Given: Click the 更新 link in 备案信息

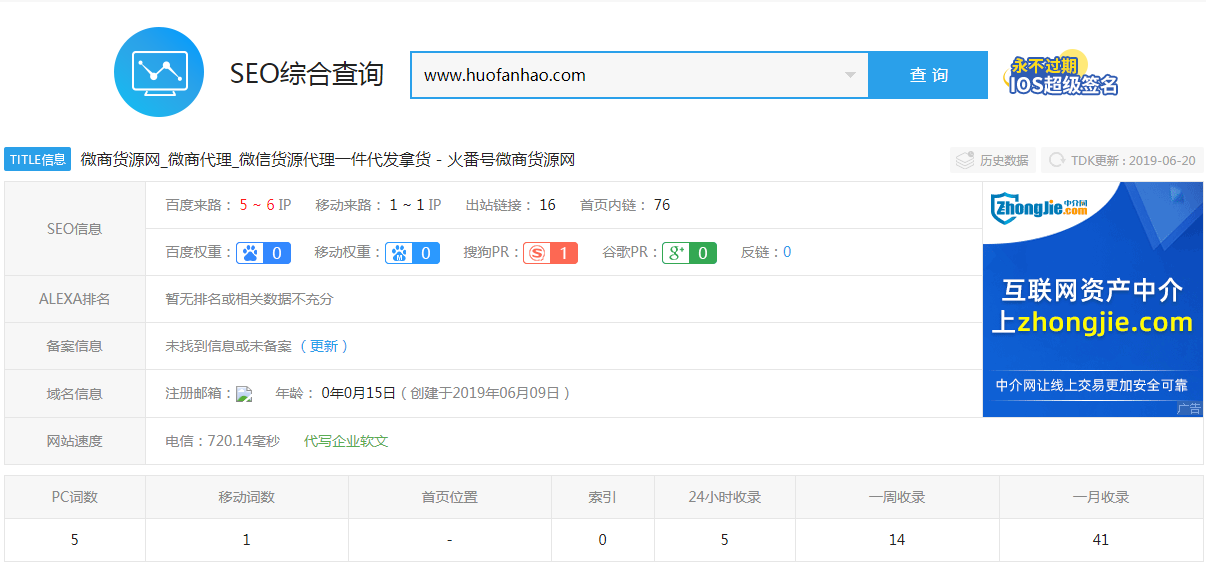Looking at the screenshot, I should tap(324, 346).
